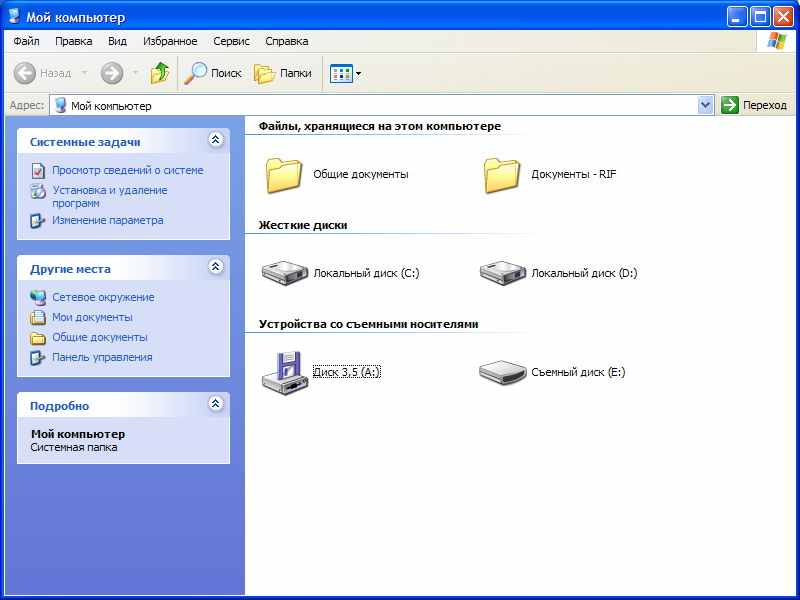Click the Системные задачи header text
The image size is (800, 600).
pos(85,142)
